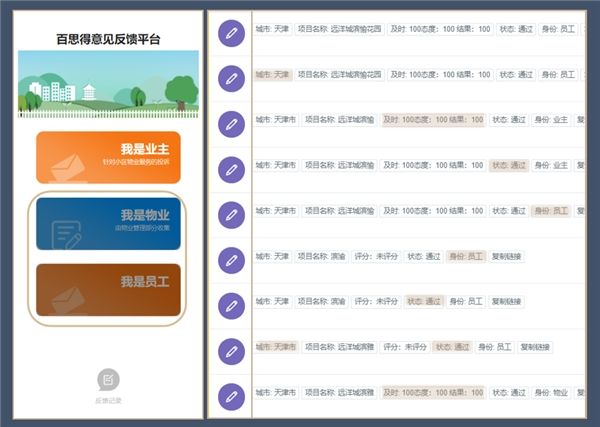Click the pencil edit icon in the first row
600x427 pixels.
pos(232,34)
